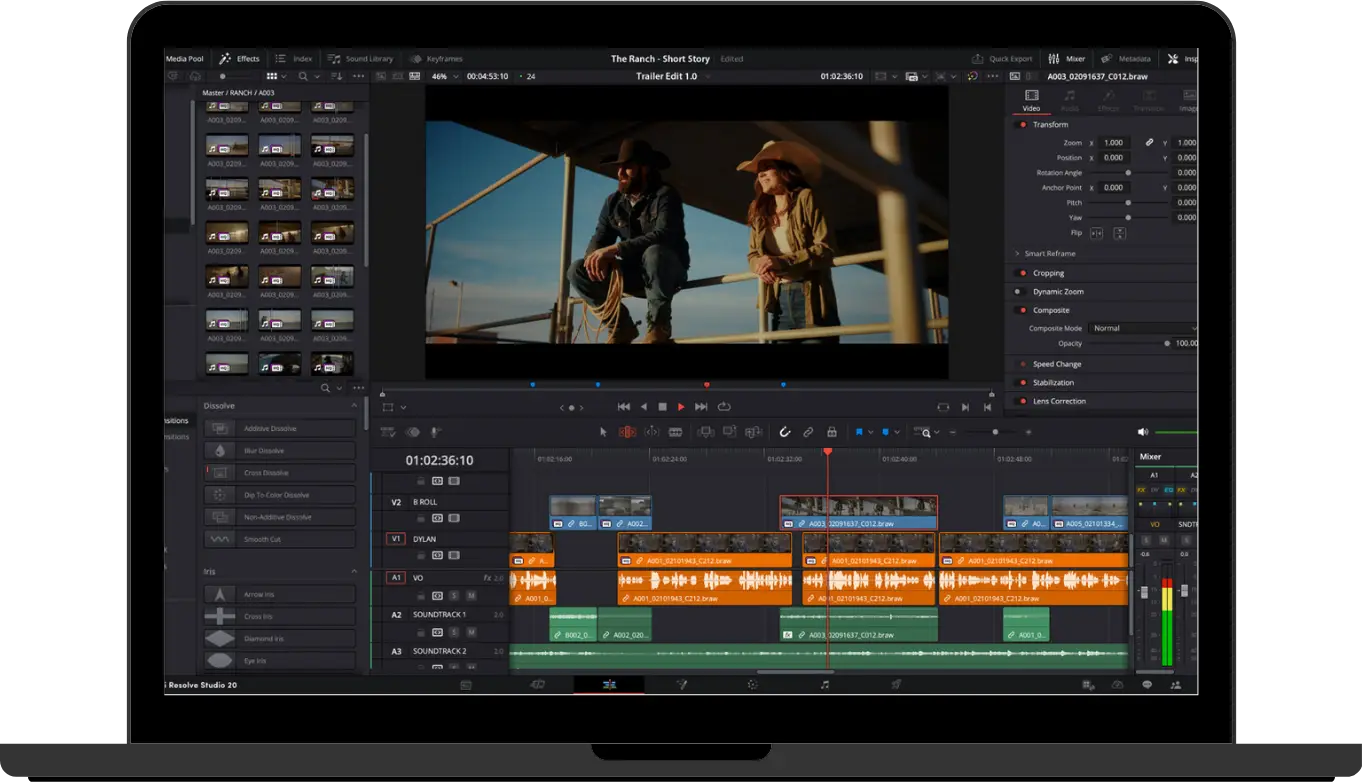Toggle the Transform enable dot
Image resolution: width=1362 pixels, height=782 pixels.
1023,125
